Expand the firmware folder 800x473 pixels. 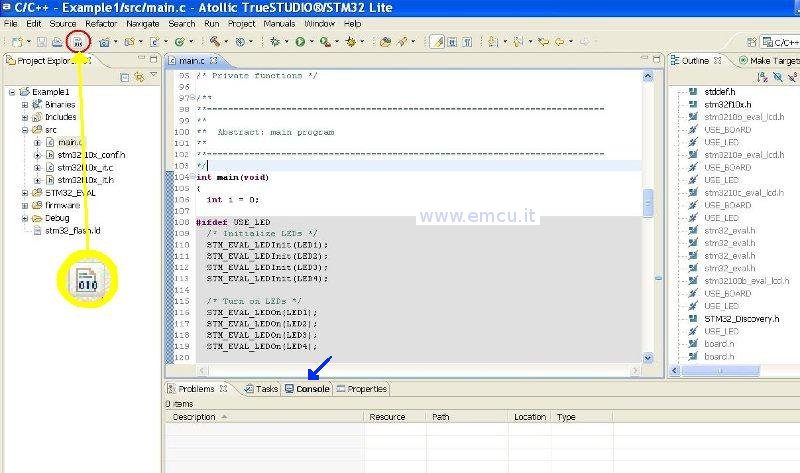click(x=24, y=206)
